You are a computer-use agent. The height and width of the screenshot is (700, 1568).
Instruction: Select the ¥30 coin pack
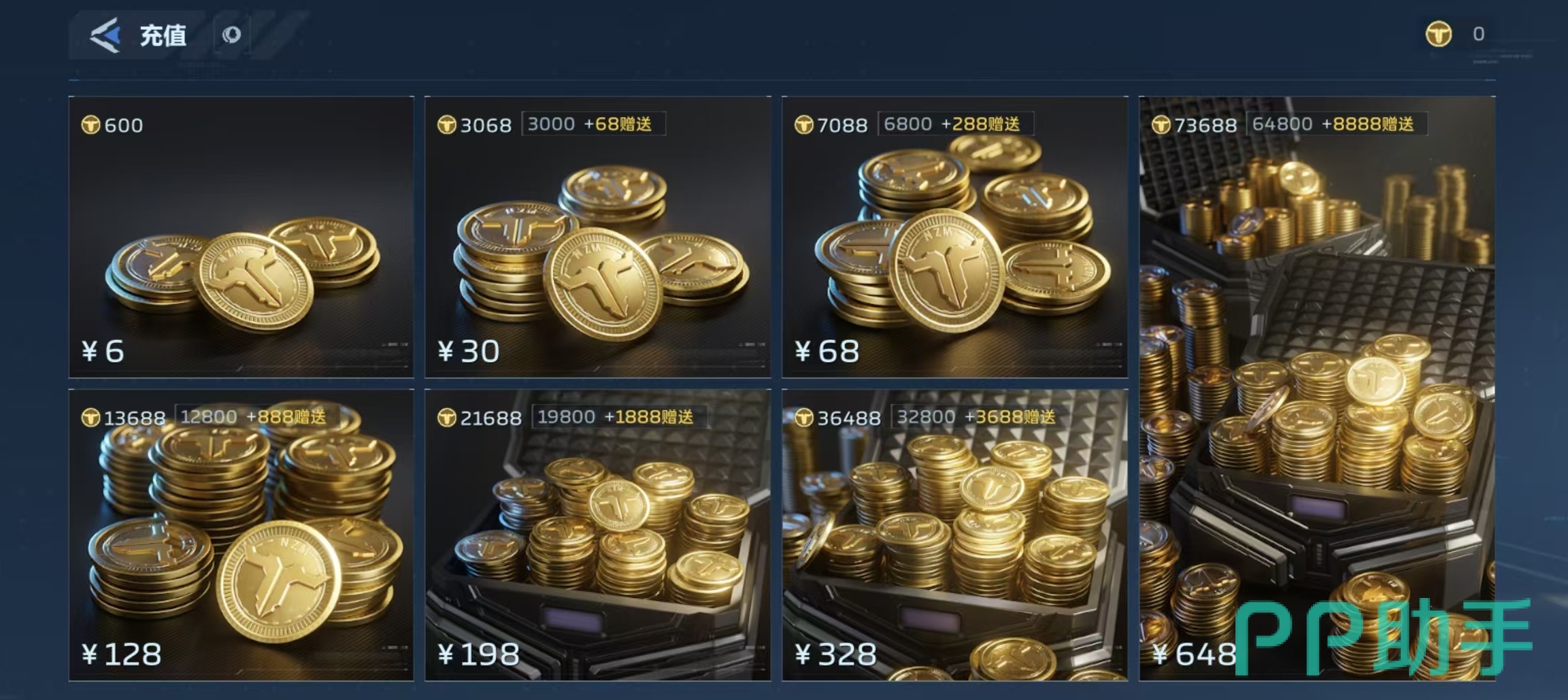coord(598,237)
